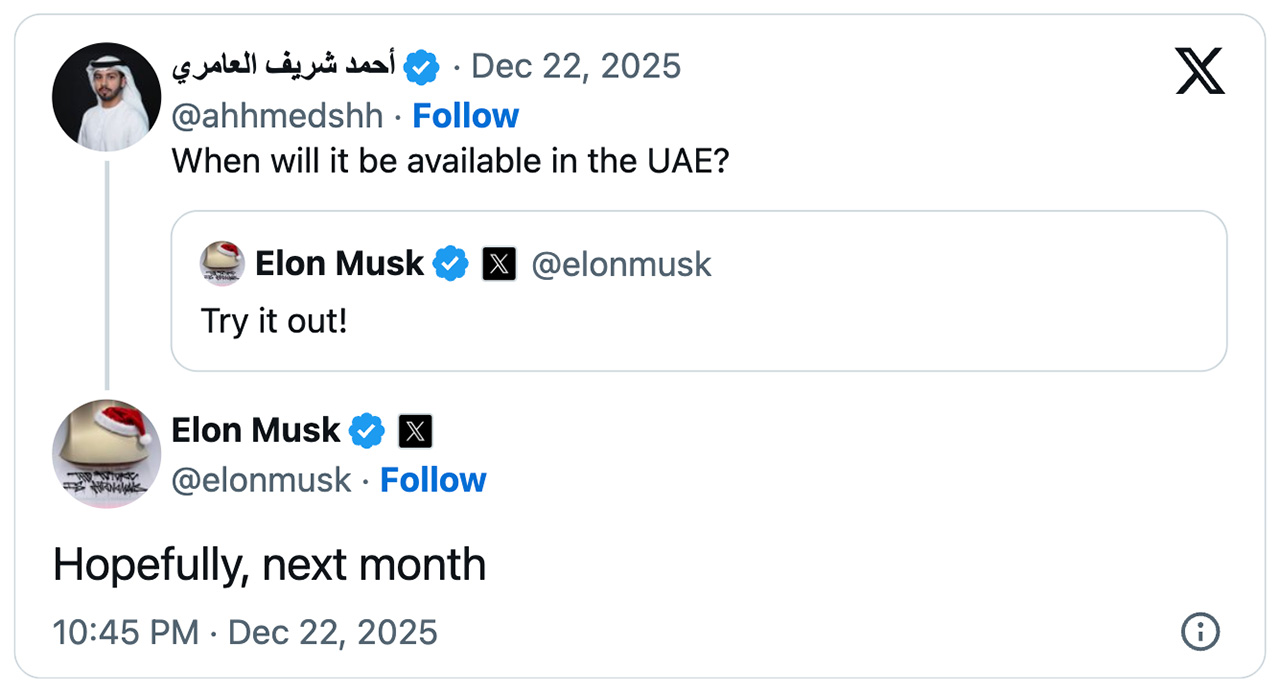
Task: Click the Arabic display name of the parent tweet
Action: click(x=284, y=67)
